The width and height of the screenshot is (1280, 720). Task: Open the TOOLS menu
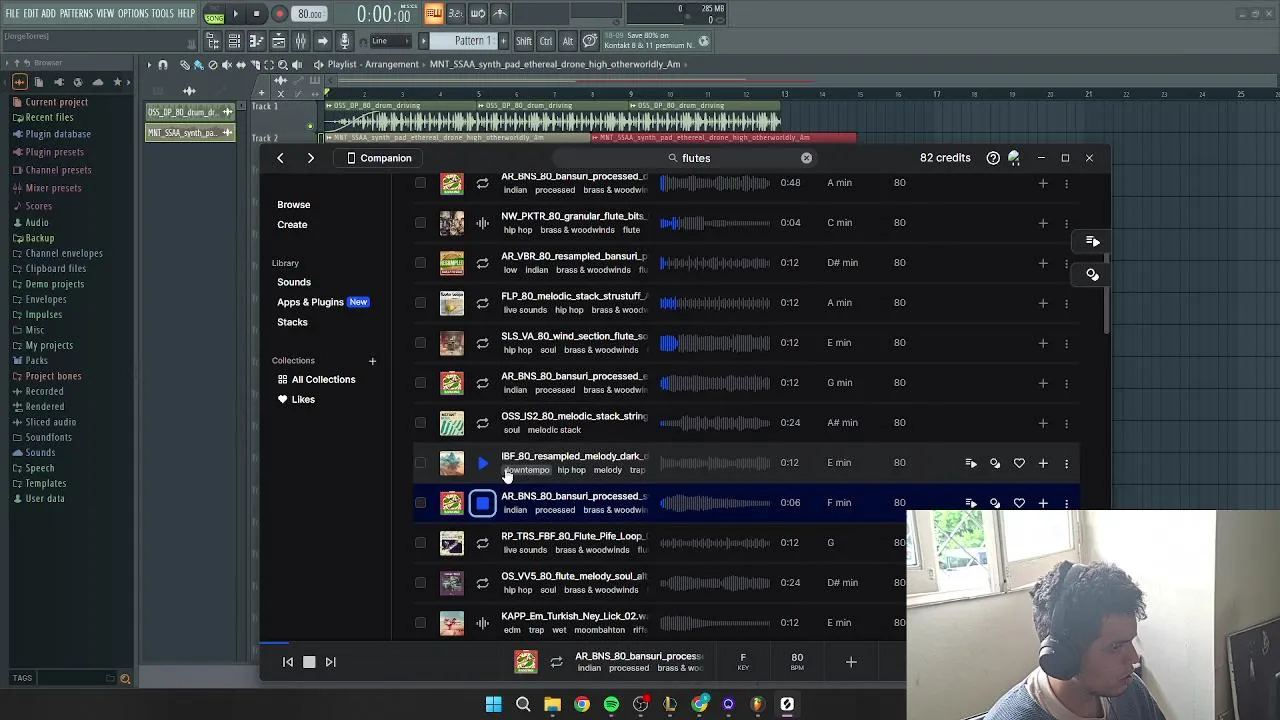(x=163, y=14)
